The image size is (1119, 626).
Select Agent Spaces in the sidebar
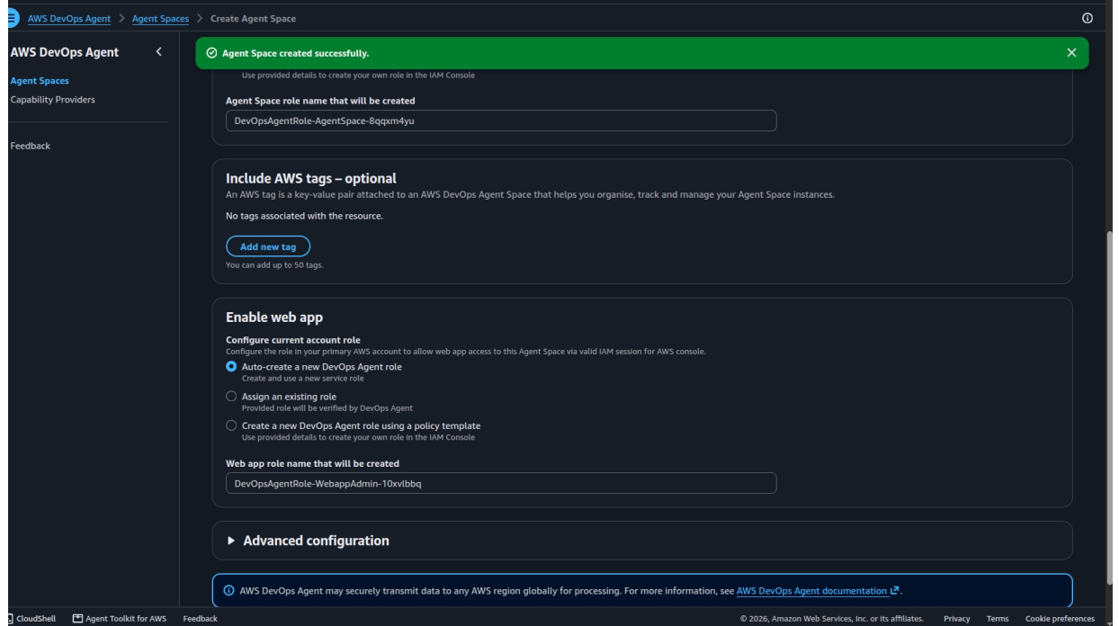point(39,81)
